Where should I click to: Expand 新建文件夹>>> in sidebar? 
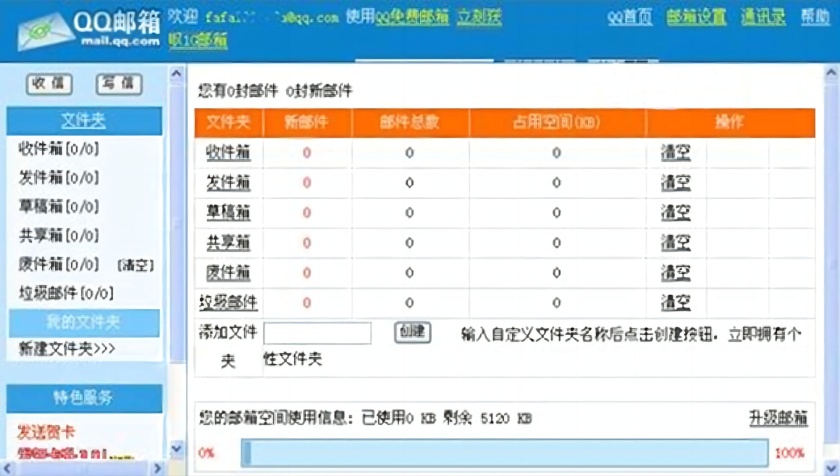click(67, 349)
